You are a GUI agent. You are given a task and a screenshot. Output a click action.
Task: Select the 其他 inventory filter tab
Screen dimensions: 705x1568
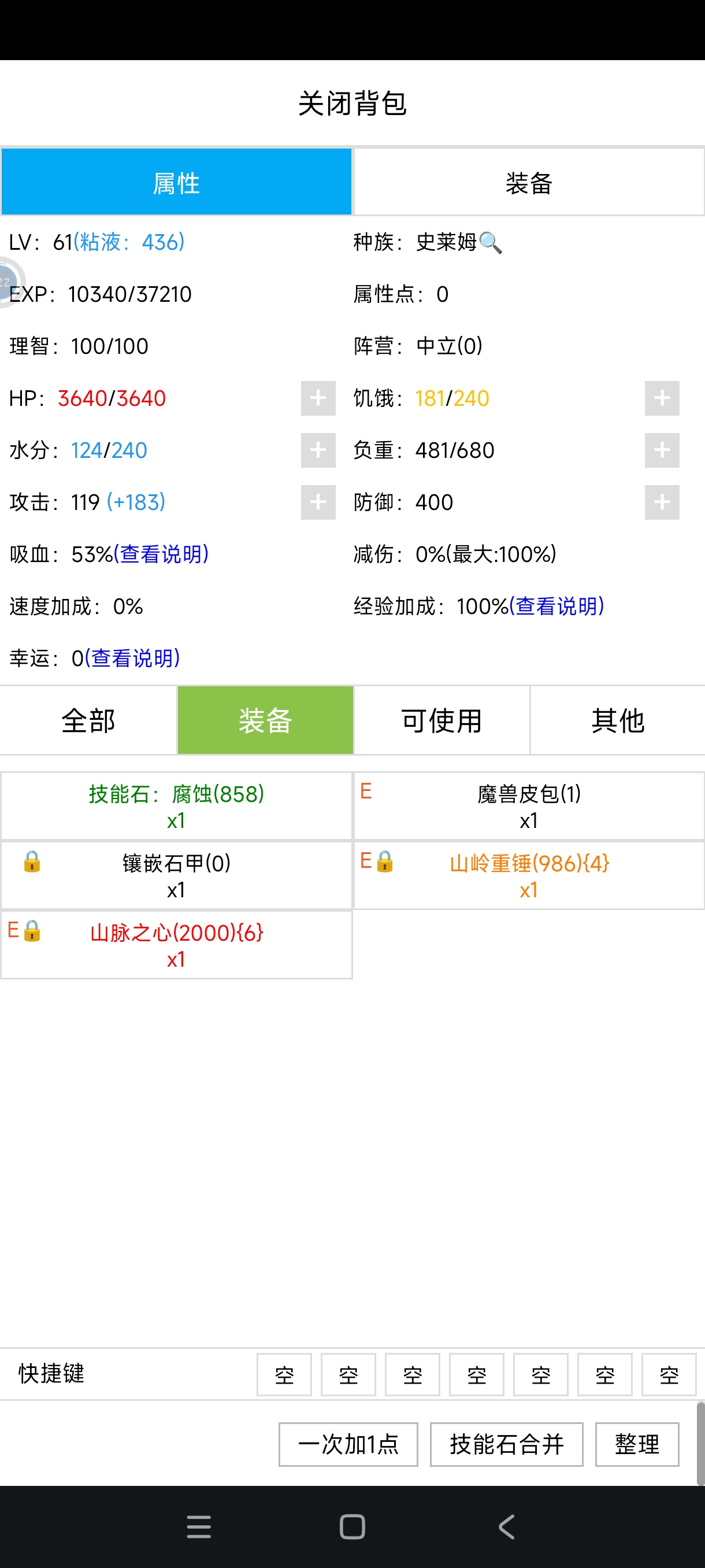617,720
